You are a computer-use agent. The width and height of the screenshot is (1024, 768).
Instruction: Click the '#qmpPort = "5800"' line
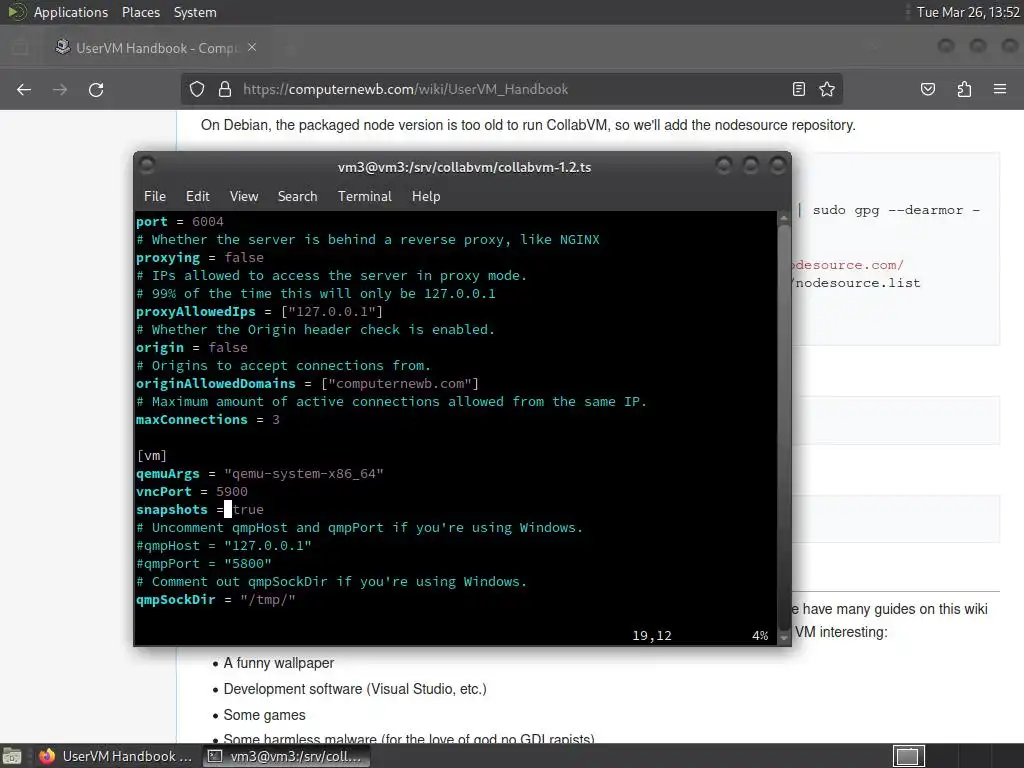[204, 564]
